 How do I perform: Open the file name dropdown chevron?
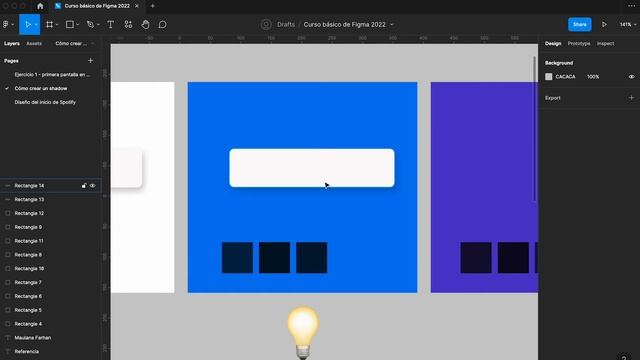coord(392,24)
